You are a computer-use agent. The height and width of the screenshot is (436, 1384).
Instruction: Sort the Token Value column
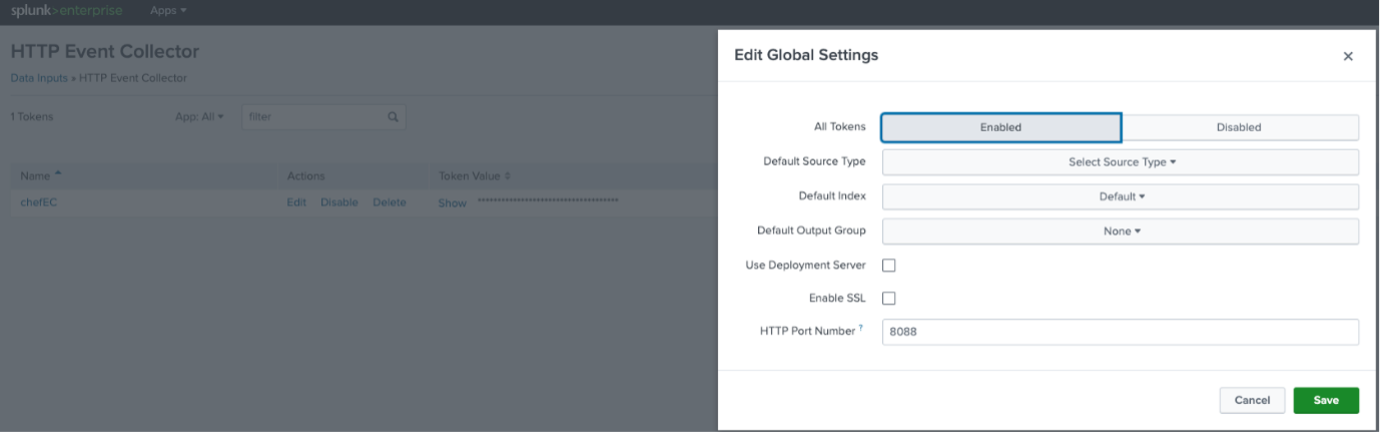point(508,176)
